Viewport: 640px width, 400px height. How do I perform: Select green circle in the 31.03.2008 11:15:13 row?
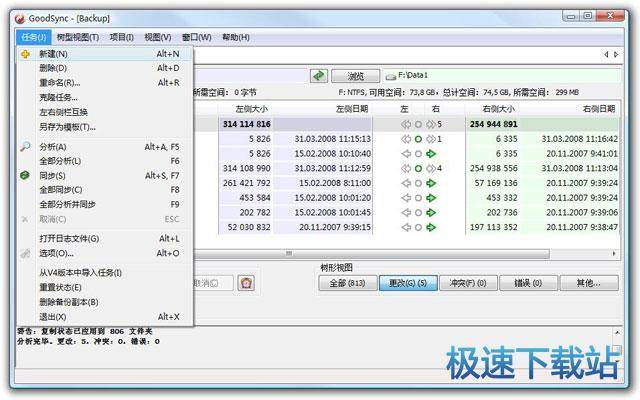418,139
